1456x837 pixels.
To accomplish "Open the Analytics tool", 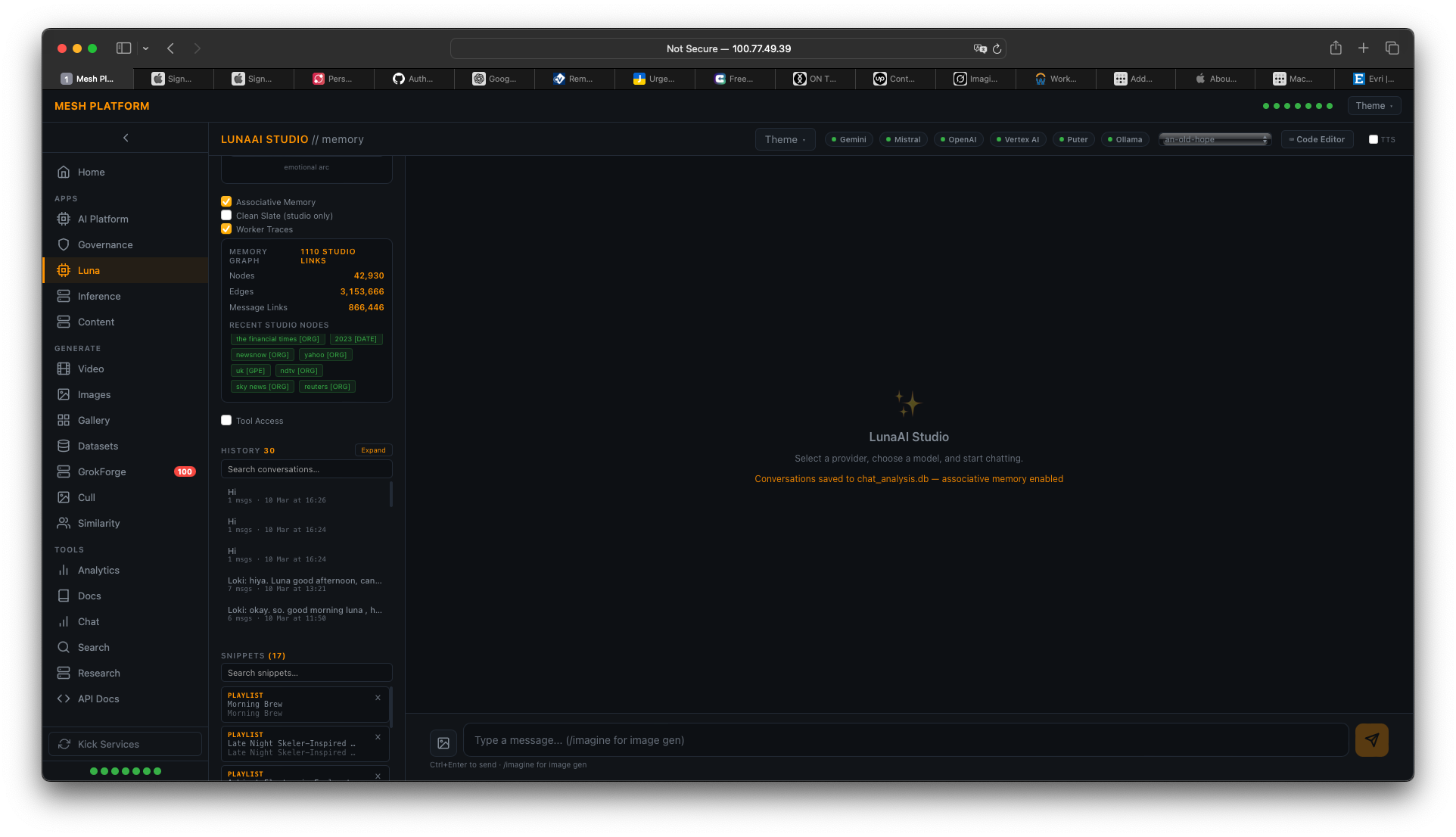I will [x=98, y=570].
